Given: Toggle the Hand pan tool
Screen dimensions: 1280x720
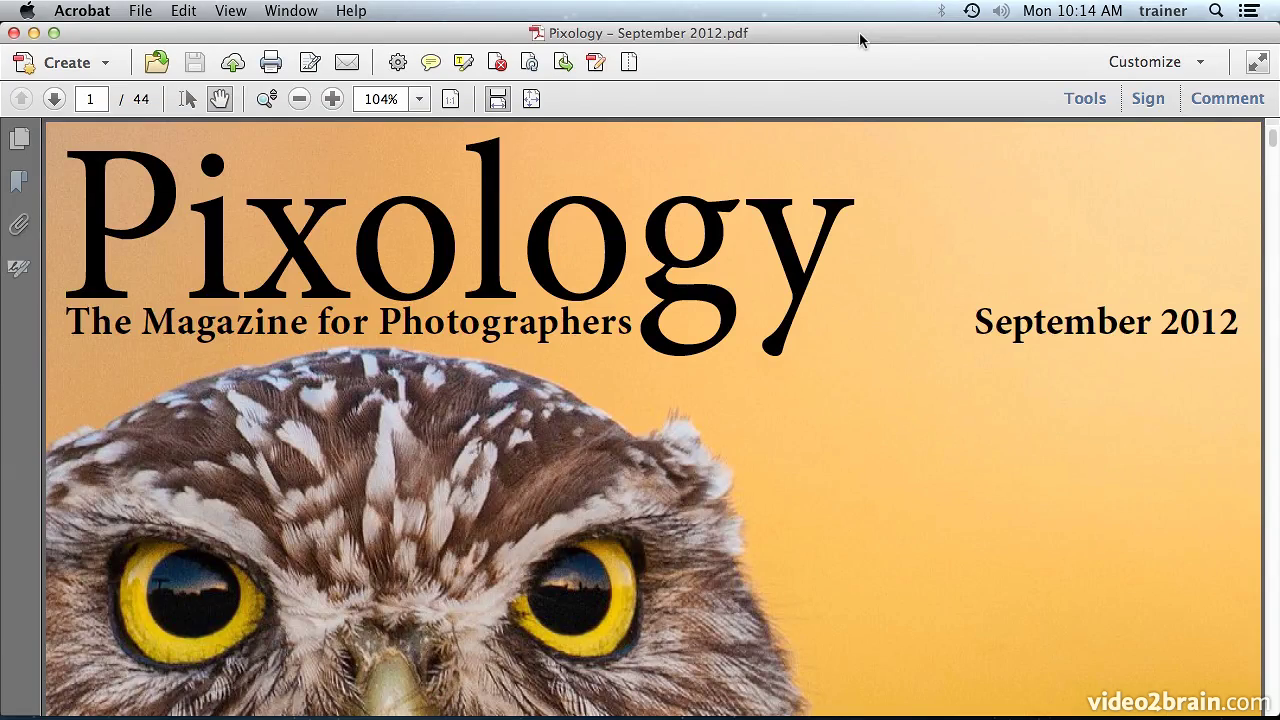Looking at the screenshot, I should click(x=220, y=99).
